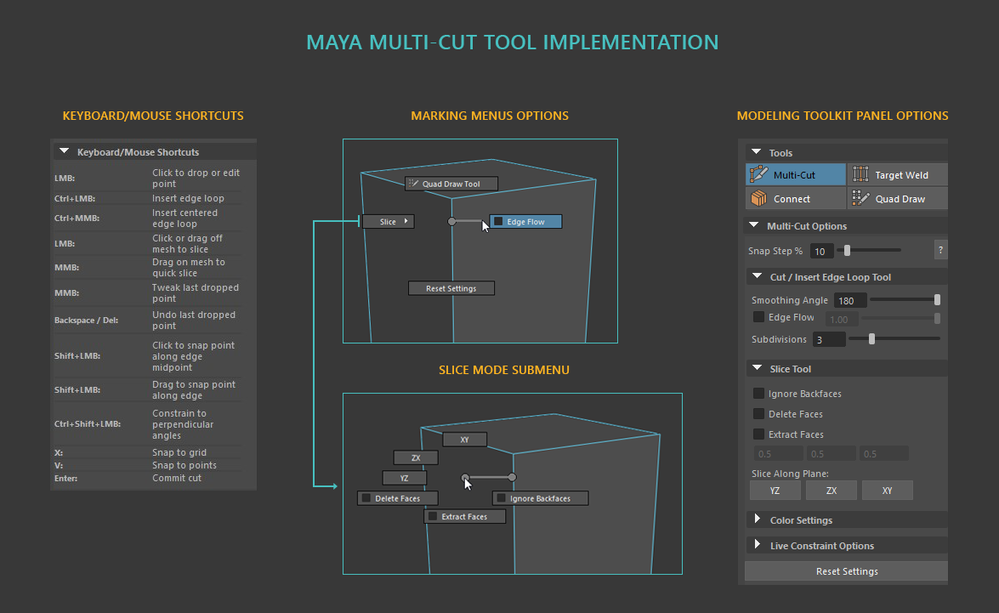Collapse the Slice Tool section
This screenshot has height=613, width=999.
coord(757,368)
